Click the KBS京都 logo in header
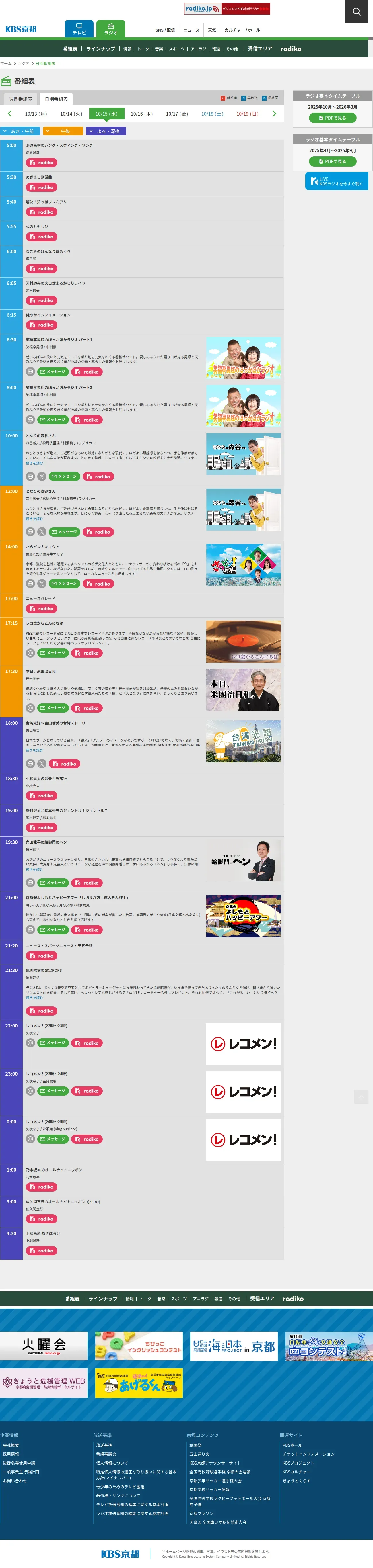373x1568 pixels. pyautogui.click(x=21, y=29)
